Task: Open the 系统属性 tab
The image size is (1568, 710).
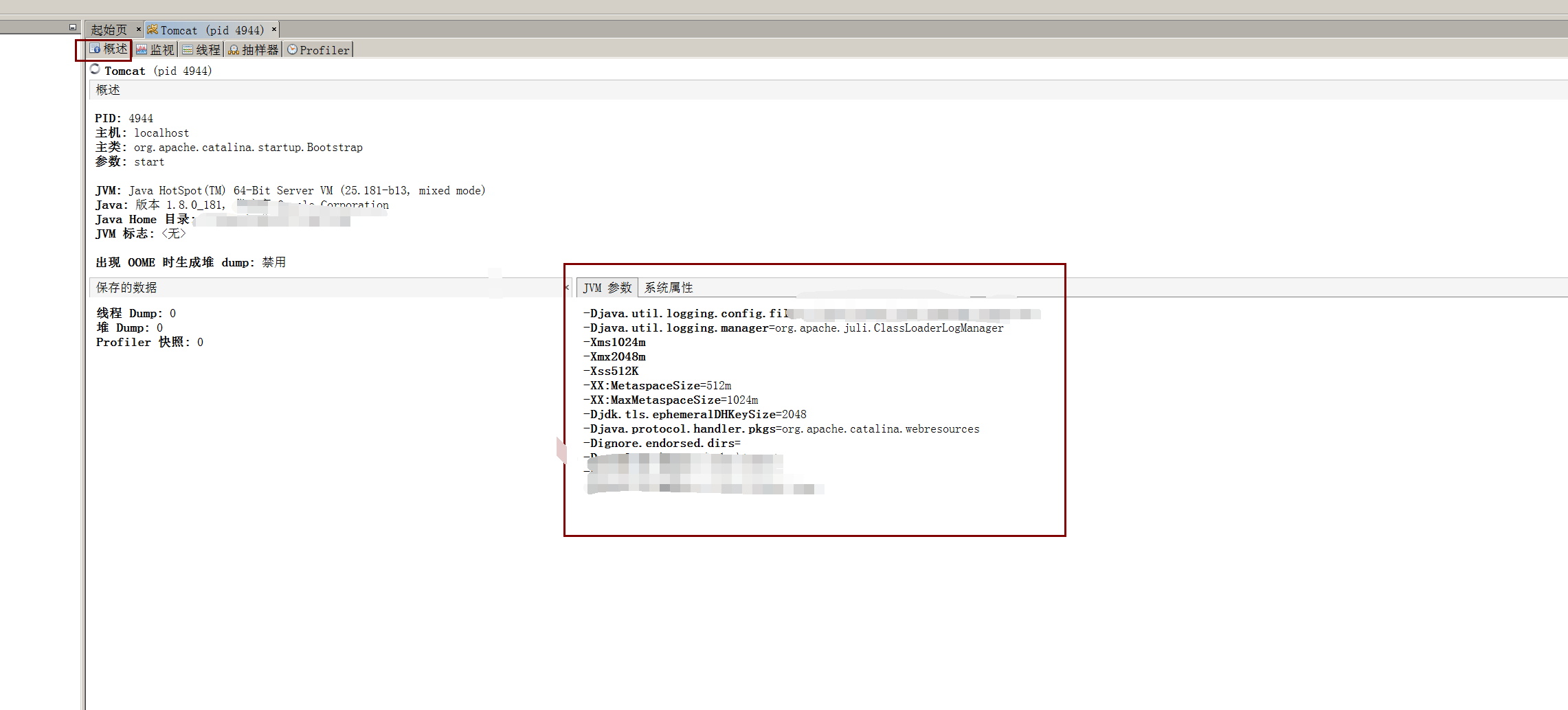Action: (x=669, y=288)
